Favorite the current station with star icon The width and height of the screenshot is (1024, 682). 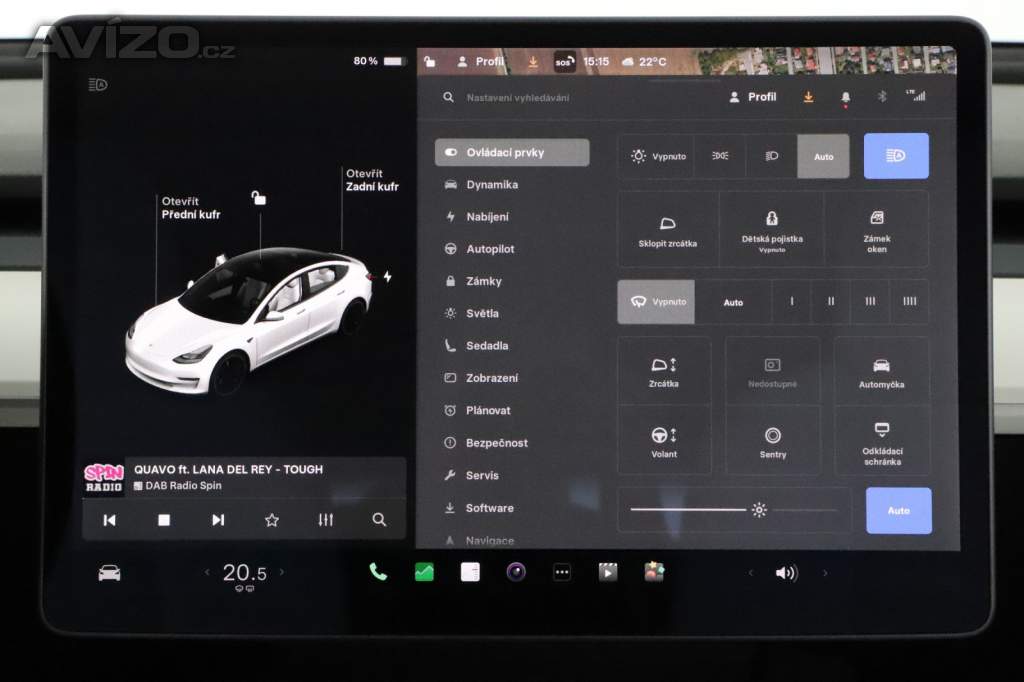(271, 520)
